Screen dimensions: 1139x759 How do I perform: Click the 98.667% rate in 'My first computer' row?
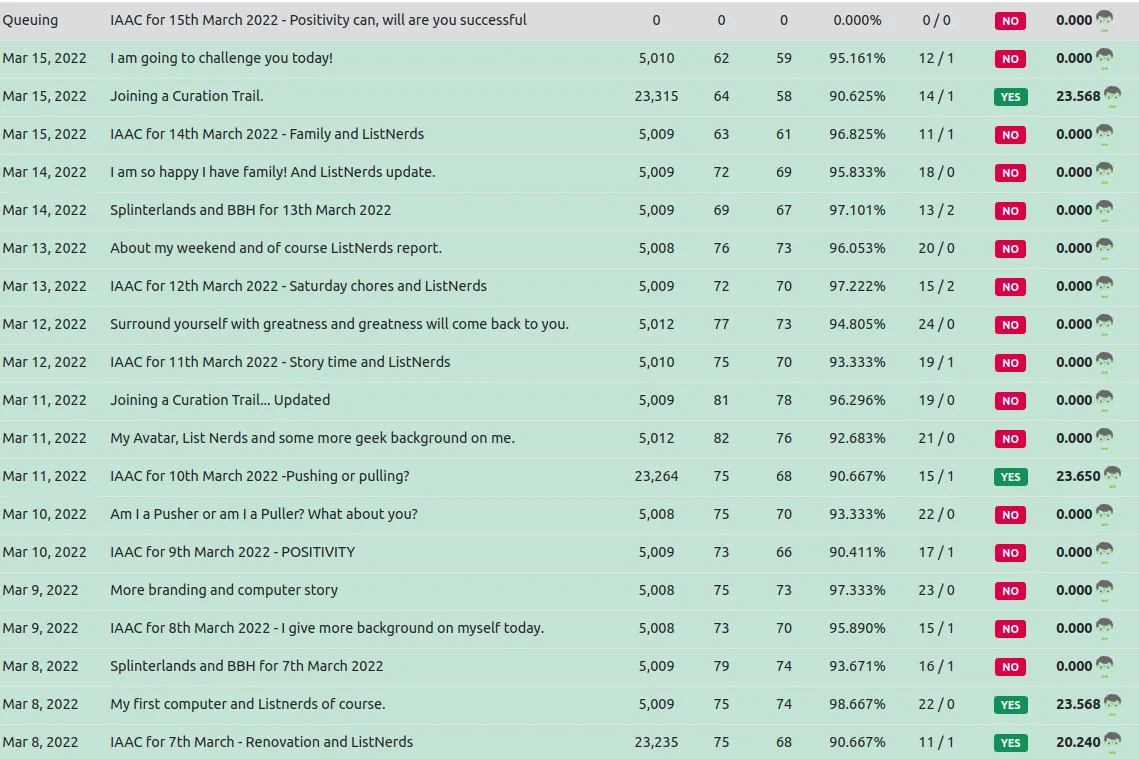[857, 704]
